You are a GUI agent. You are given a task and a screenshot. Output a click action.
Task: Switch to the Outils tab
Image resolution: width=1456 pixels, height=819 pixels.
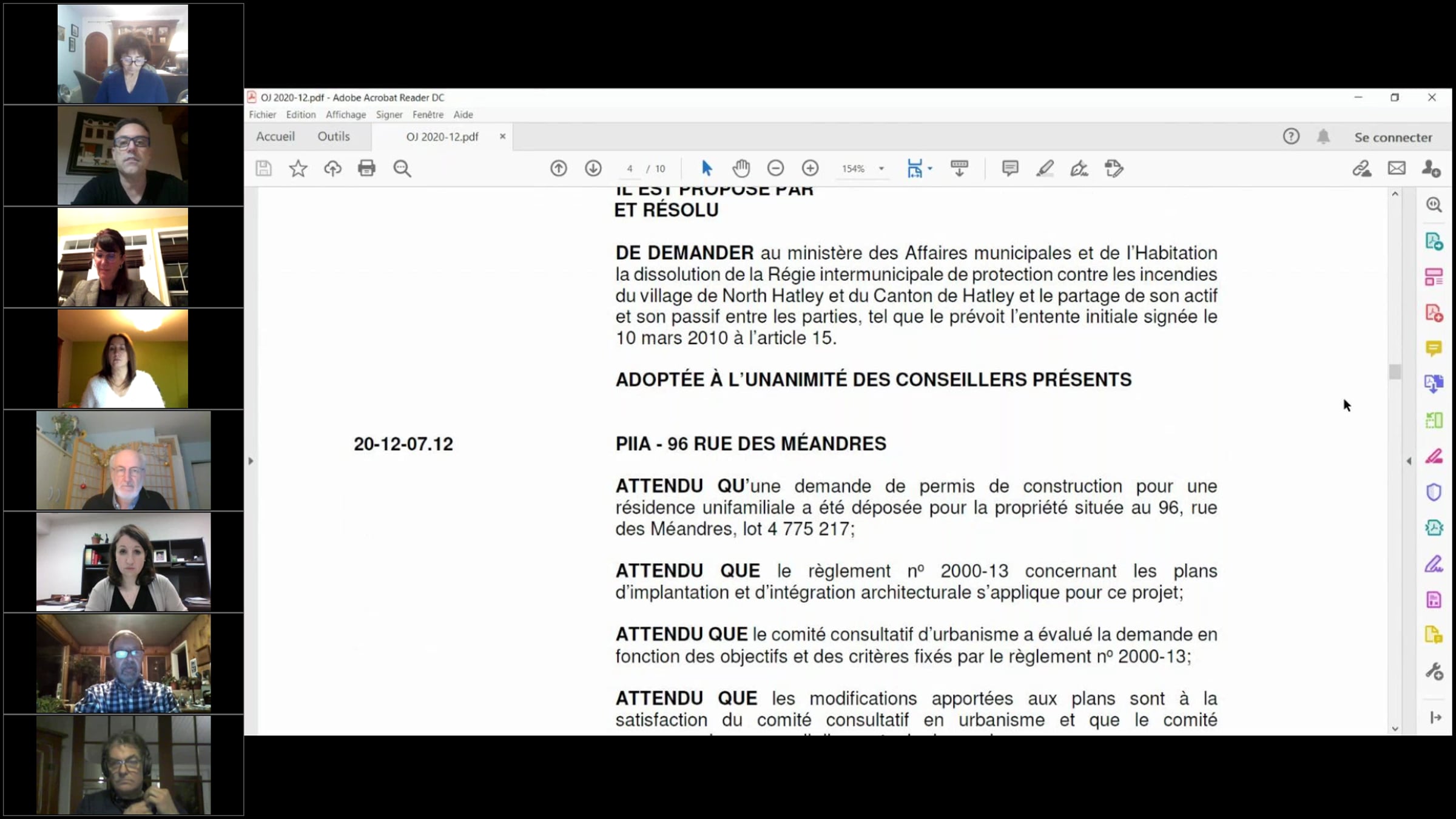click(x=334, y=136)
